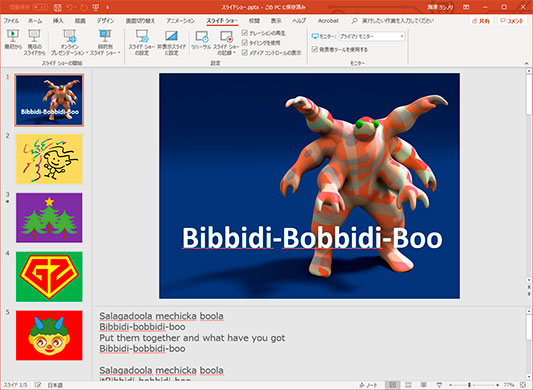Image resolution: width=533 pixels, height=390 pixels.
Task: Click the spell check icon in status bar
Action: [38, 385]
